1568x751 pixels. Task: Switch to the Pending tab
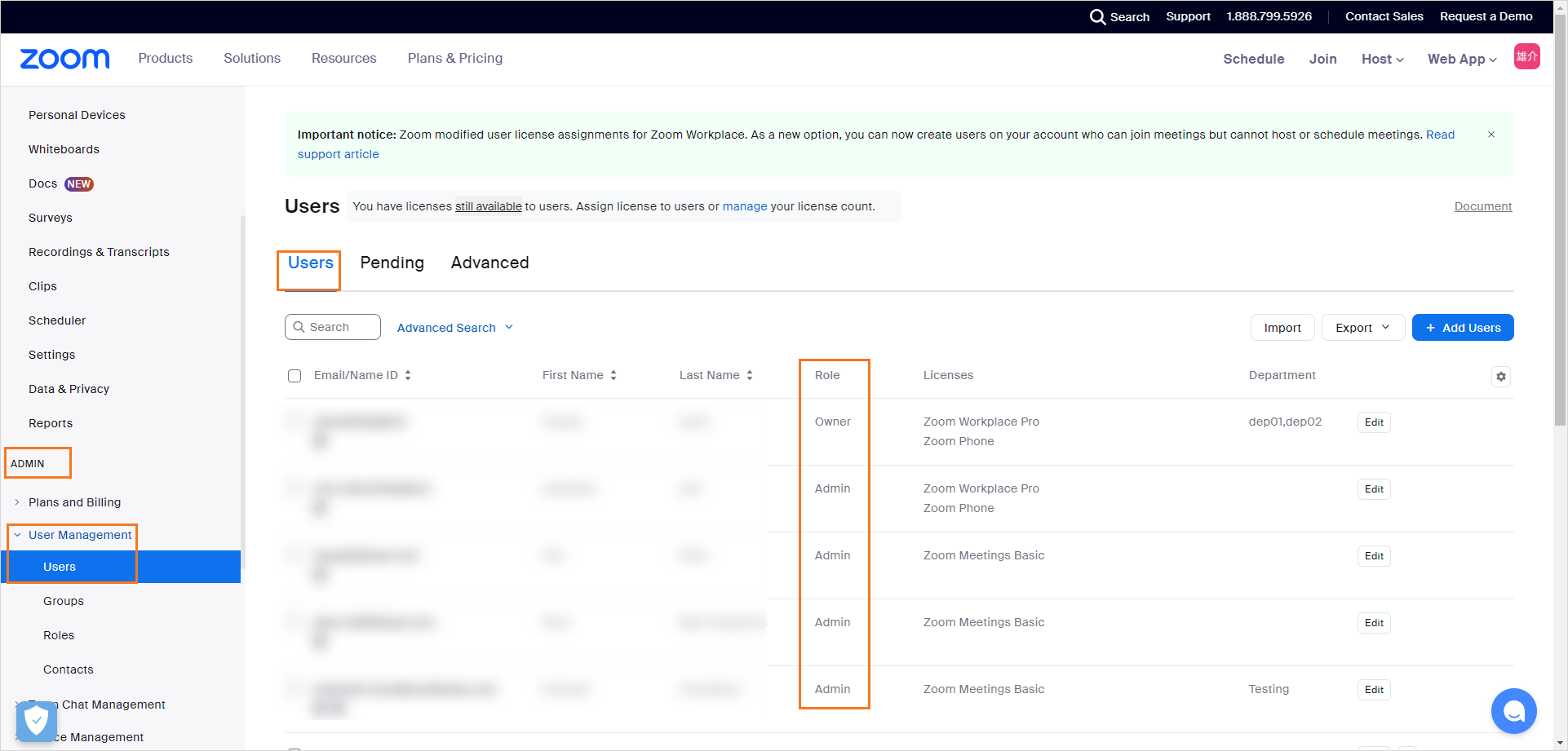point(392,263)
